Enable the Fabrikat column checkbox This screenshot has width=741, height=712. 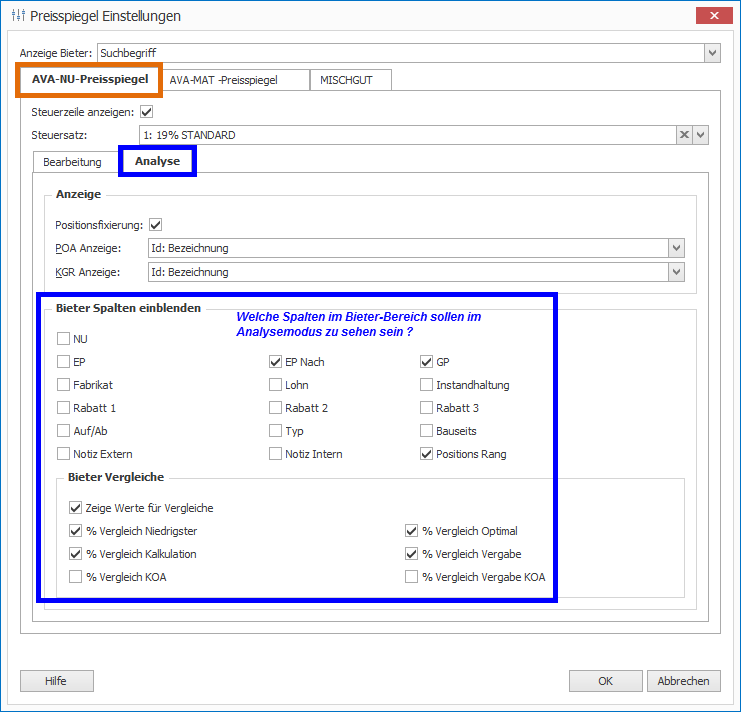tap(64, 385)
